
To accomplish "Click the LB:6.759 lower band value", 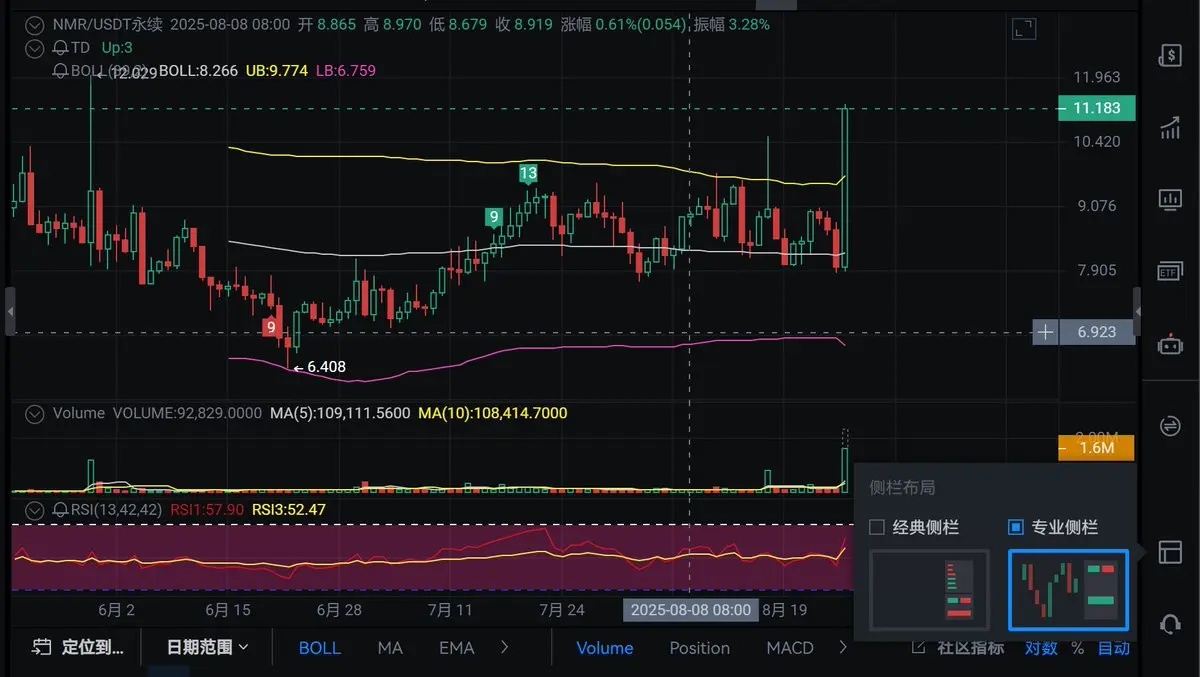I will pyautogui.click(x=346, y=71).
